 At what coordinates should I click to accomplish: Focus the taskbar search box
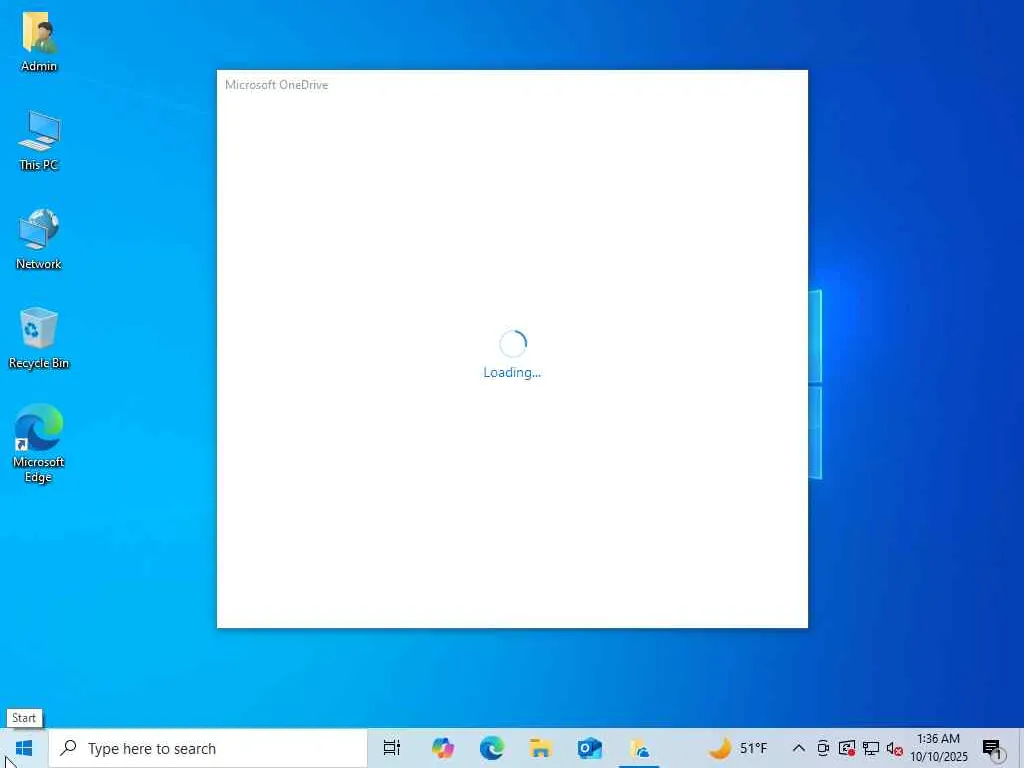(x=208, y=748)
